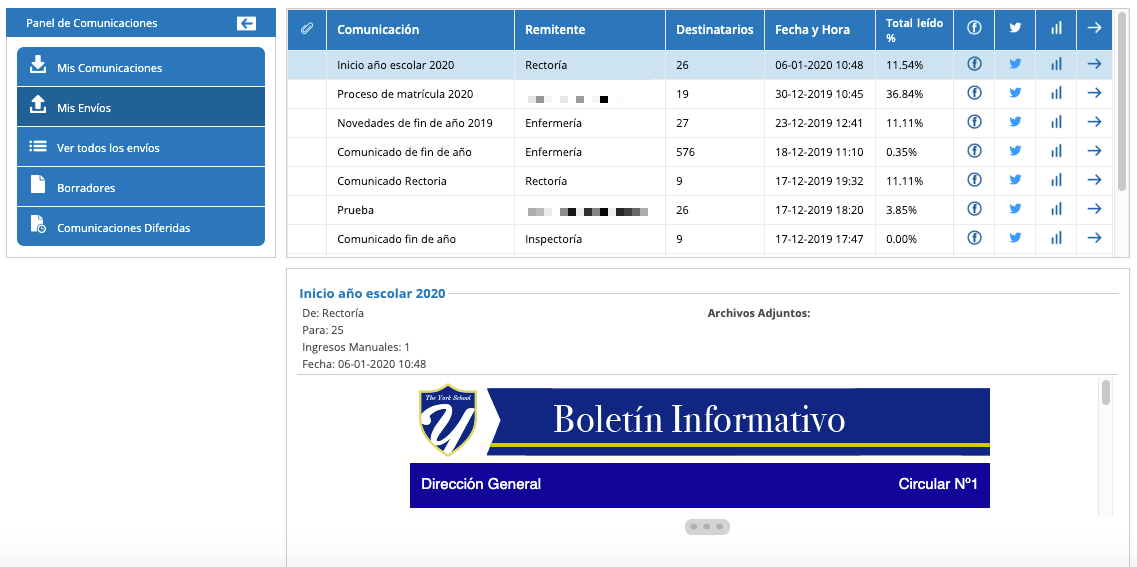Click the 36.84% read percentage cell

pos(914,94)
